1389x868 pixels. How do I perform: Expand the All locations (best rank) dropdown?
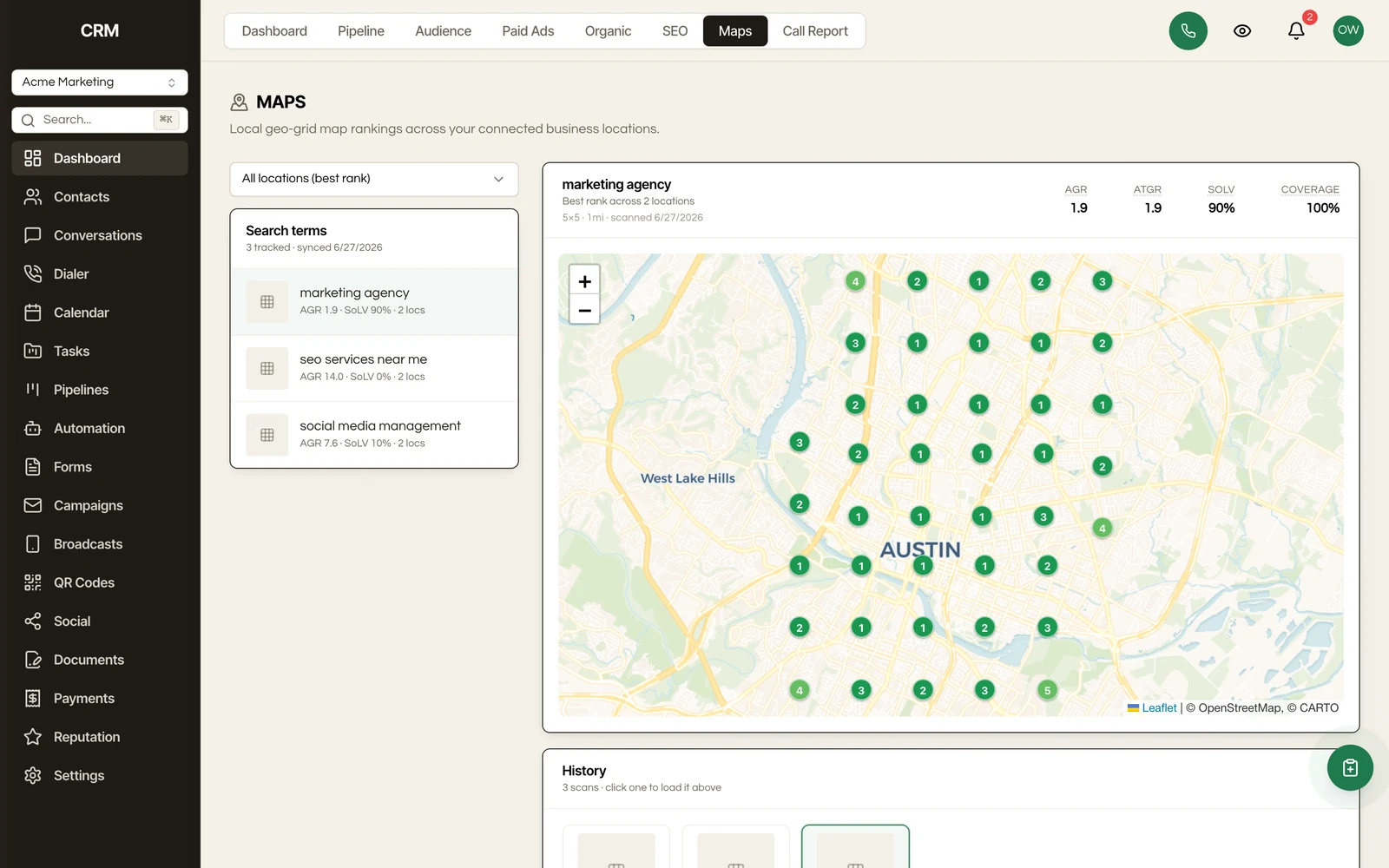pos(374,179)
